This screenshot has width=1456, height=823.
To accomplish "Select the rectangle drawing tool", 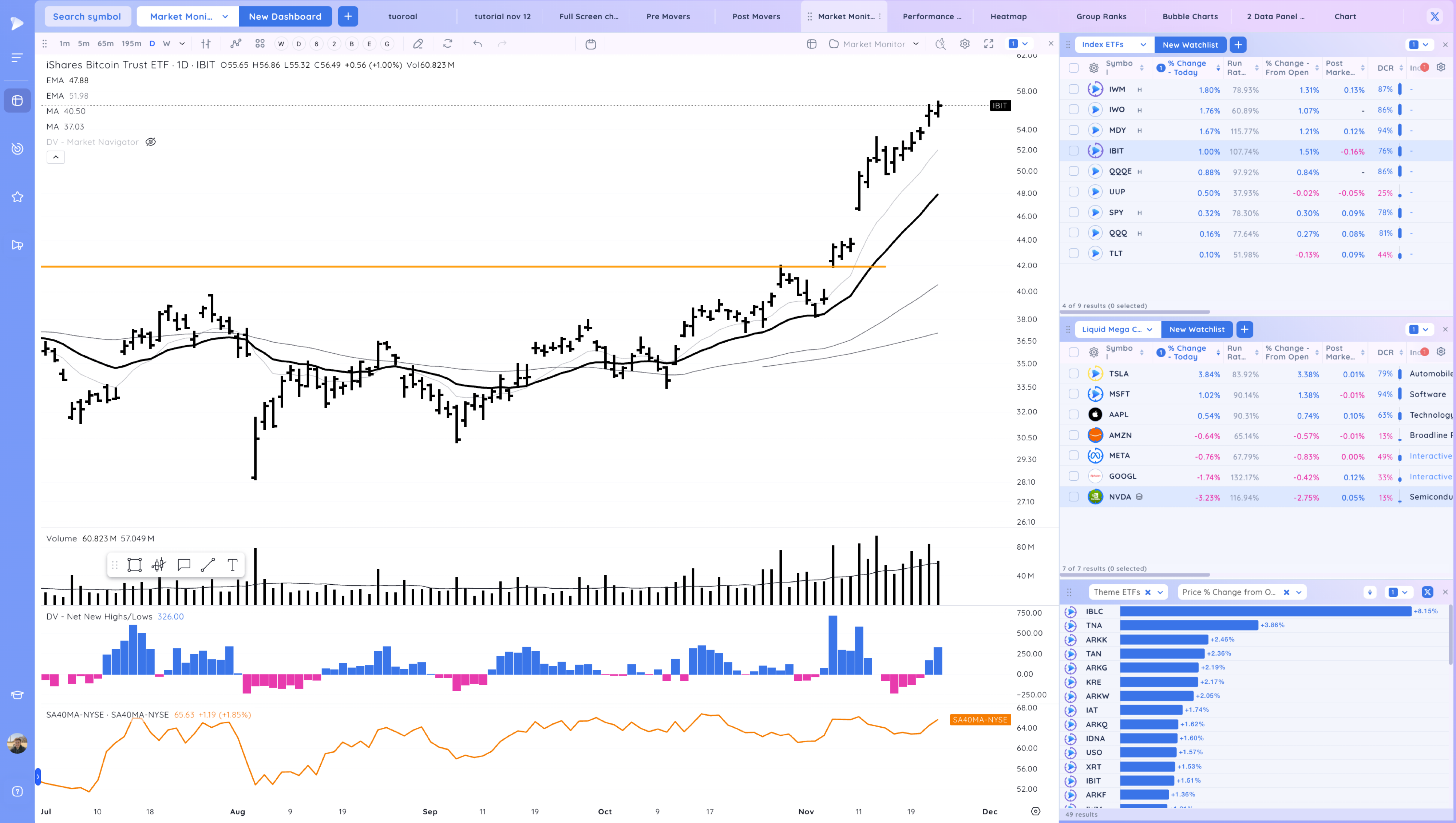I will click(x=135, y=565).
